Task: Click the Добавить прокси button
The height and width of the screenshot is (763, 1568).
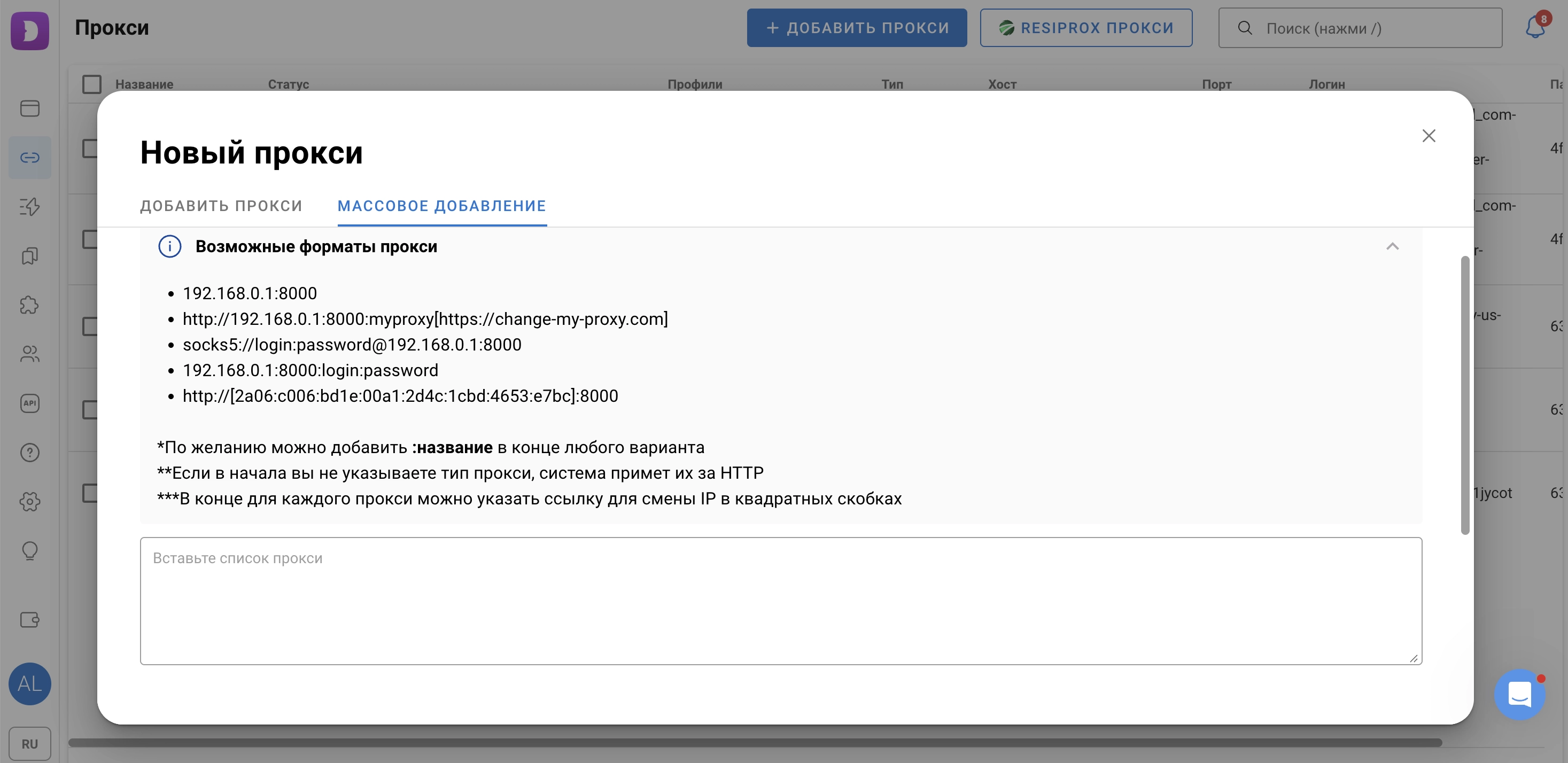Action: (x=857, y=28)
